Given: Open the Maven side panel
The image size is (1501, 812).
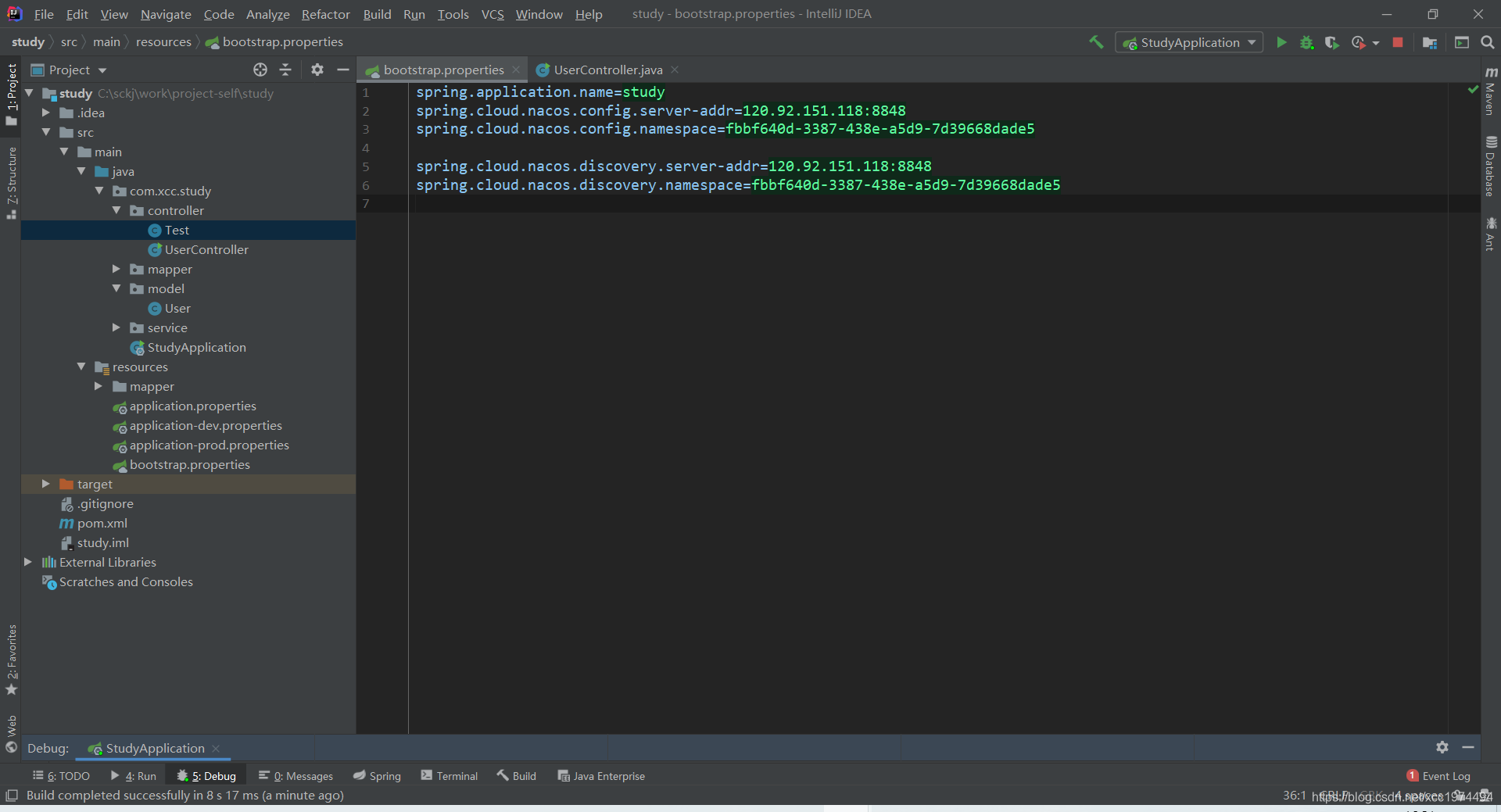Looking at the screenshot, I should (x=1491, y=91).
